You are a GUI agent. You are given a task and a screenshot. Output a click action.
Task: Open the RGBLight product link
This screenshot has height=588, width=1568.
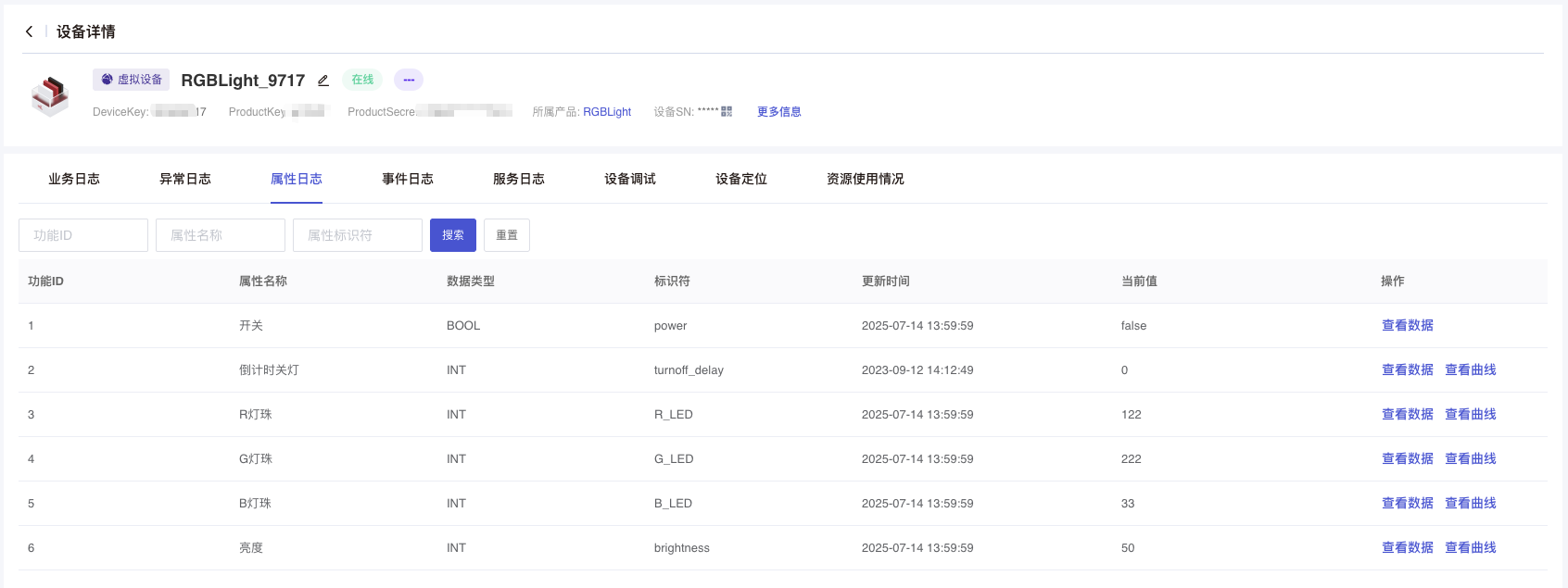[607, 112]
